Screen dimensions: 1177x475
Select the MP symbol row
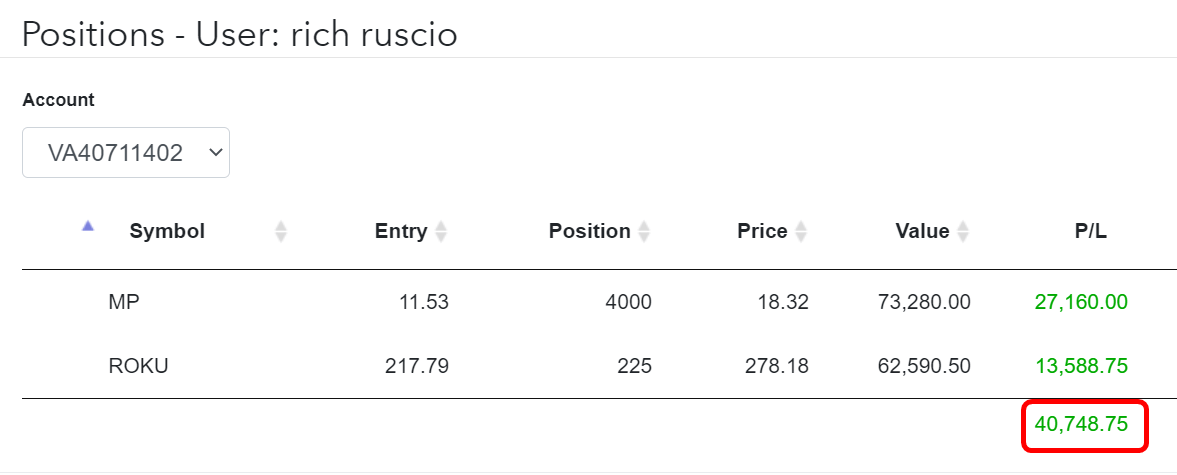(124, 302)
